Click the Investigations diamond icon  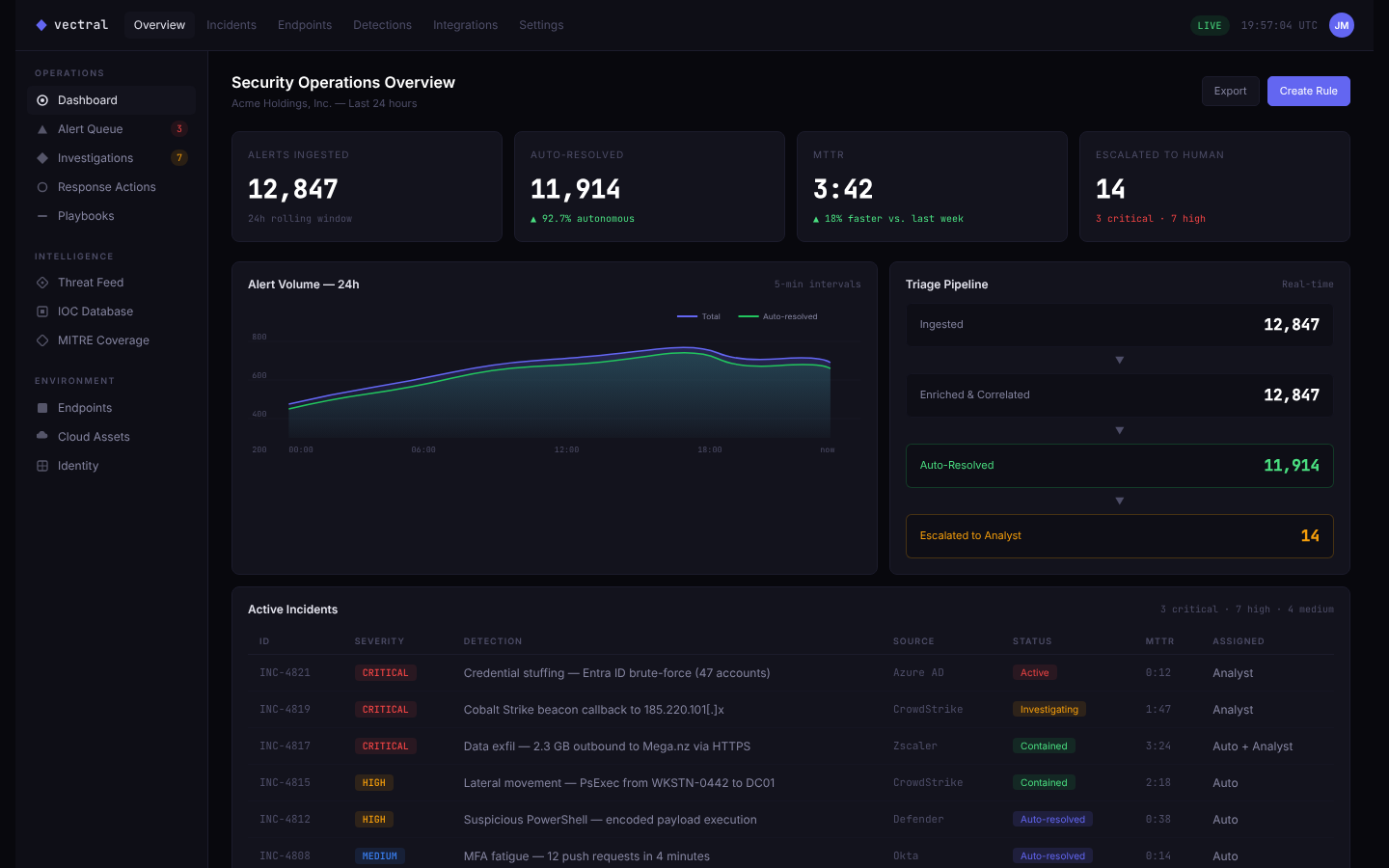click(x=42, y=158)
